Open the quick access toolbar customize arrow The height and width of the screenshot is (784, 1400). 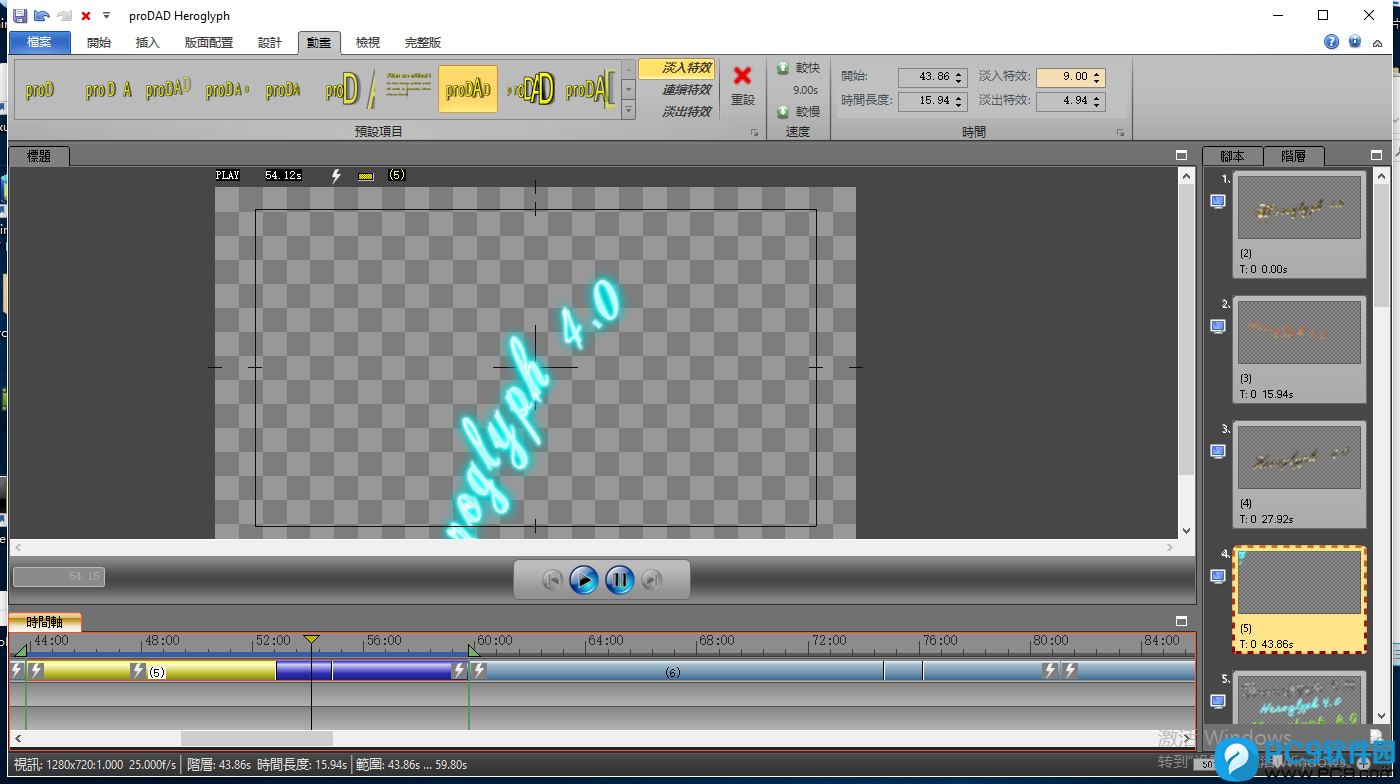pyautogui.click(x=106, y=16)
